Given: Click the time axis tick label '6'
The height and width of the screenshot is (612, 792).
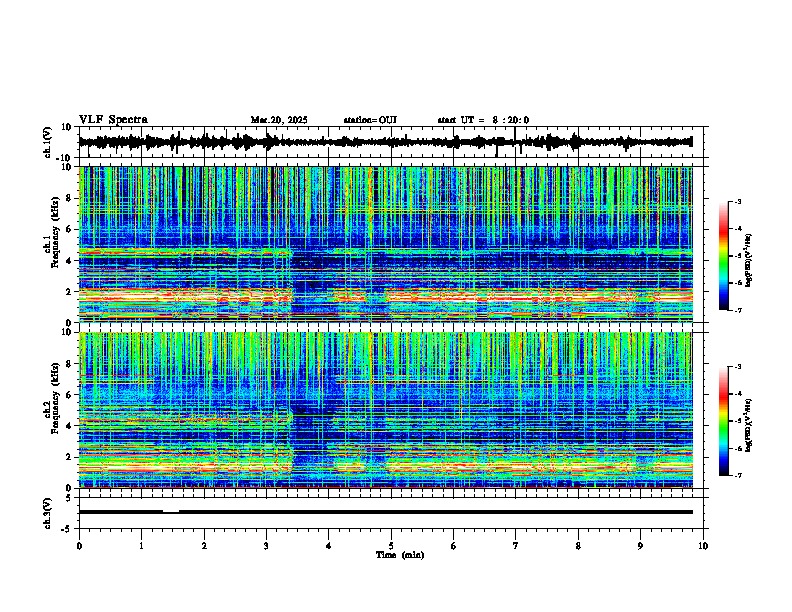Looking at the screenshot, I should tap(454, 546).
